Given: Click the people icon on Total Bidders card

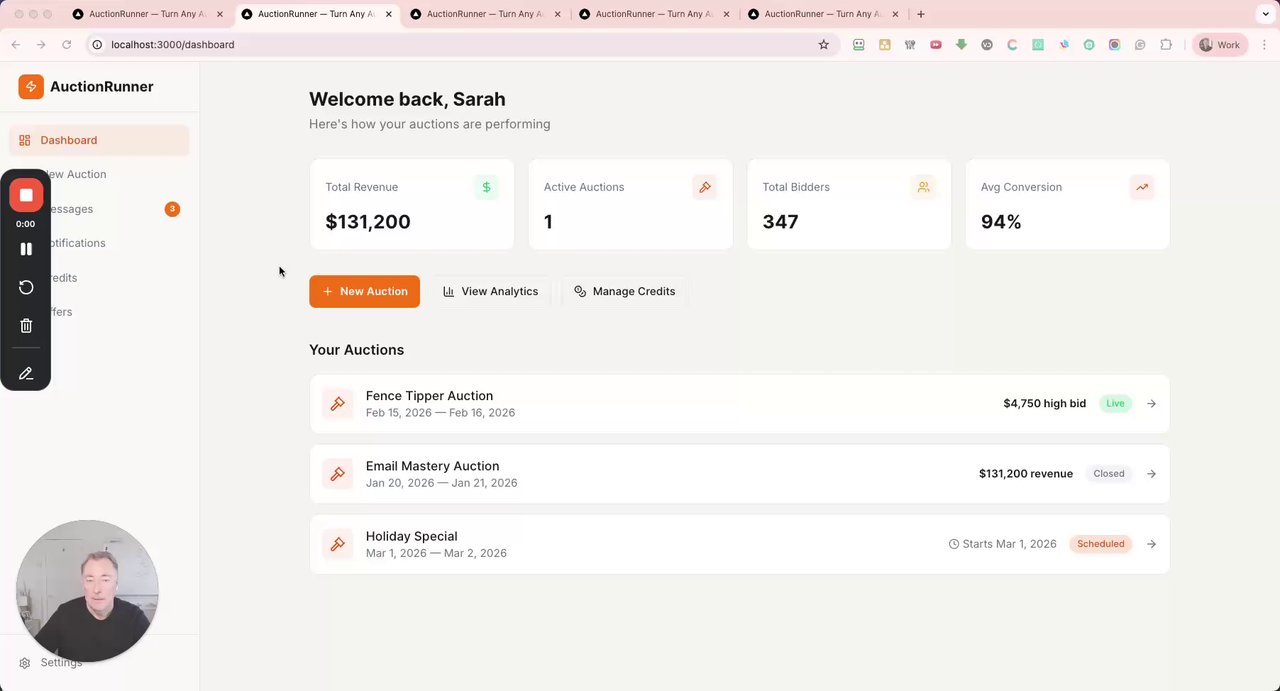Looking at the screenshot, I should [x=923, y=187].
